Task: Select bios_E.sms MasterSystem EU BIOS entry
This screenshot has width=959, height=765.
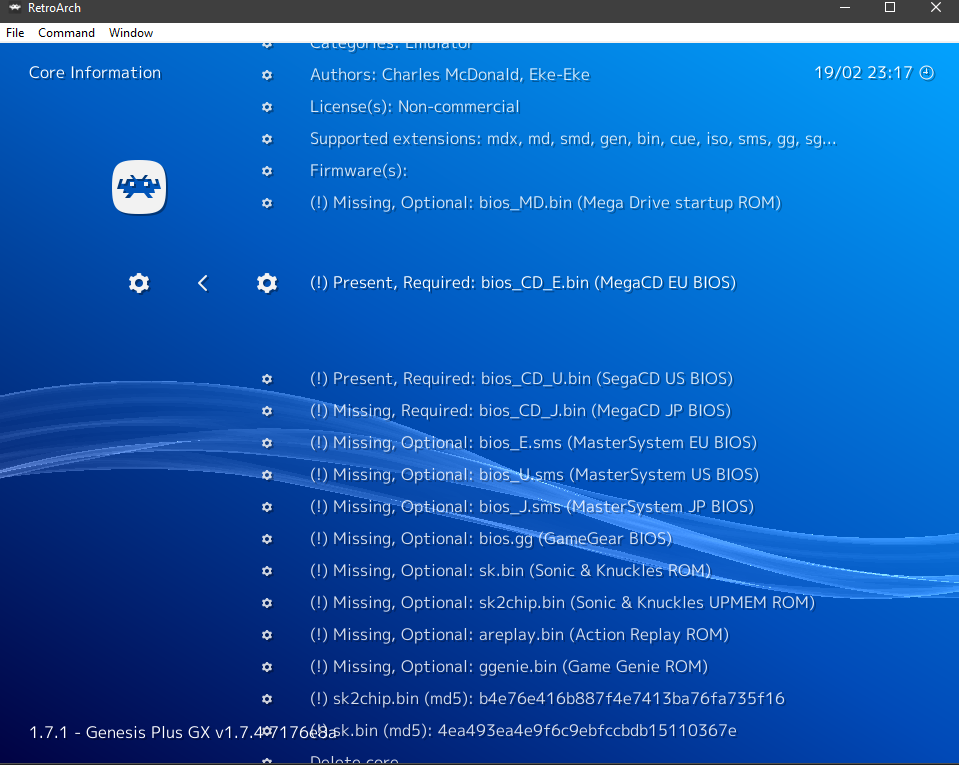Action: pyautogui.click(x=533, y=443)
